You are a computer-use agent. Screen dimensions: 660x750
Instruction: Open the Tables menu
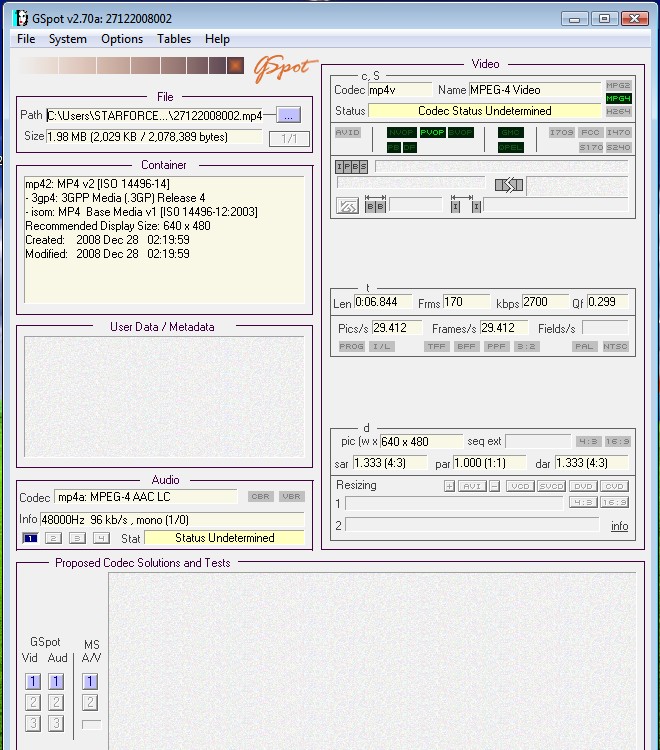coord(174,39)
